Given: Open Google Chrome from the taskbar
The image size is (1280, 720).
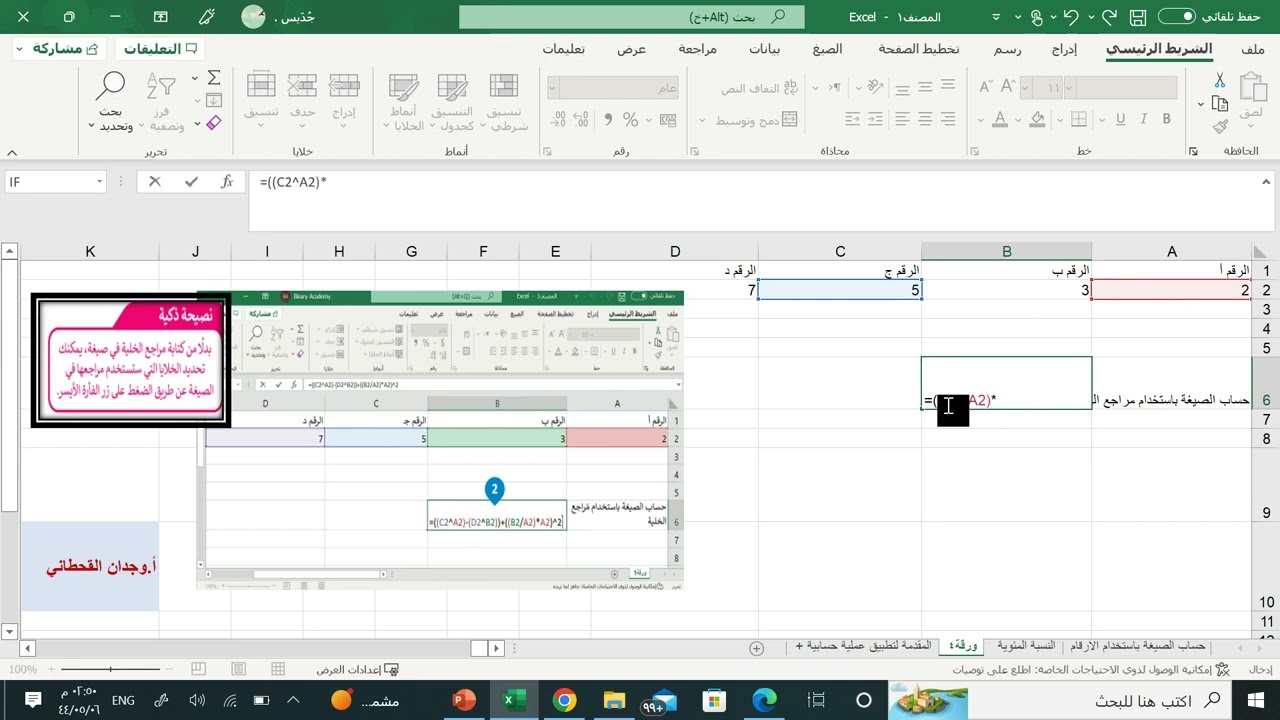Looking at the screenshot, I should (563, 700).
